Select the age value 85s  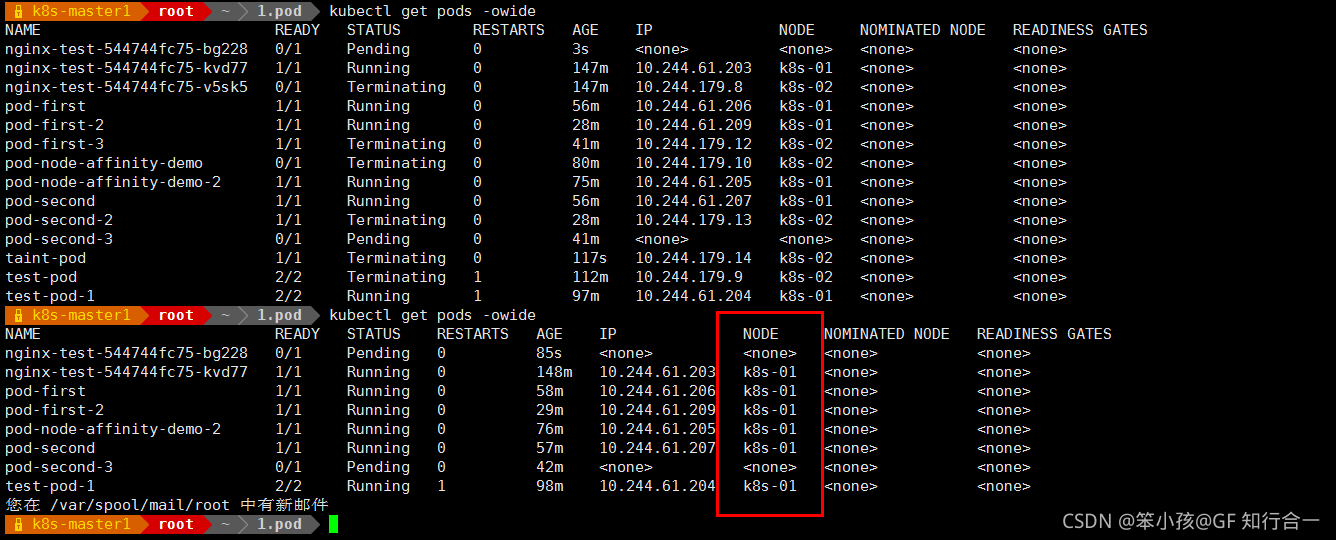(549, 353)
